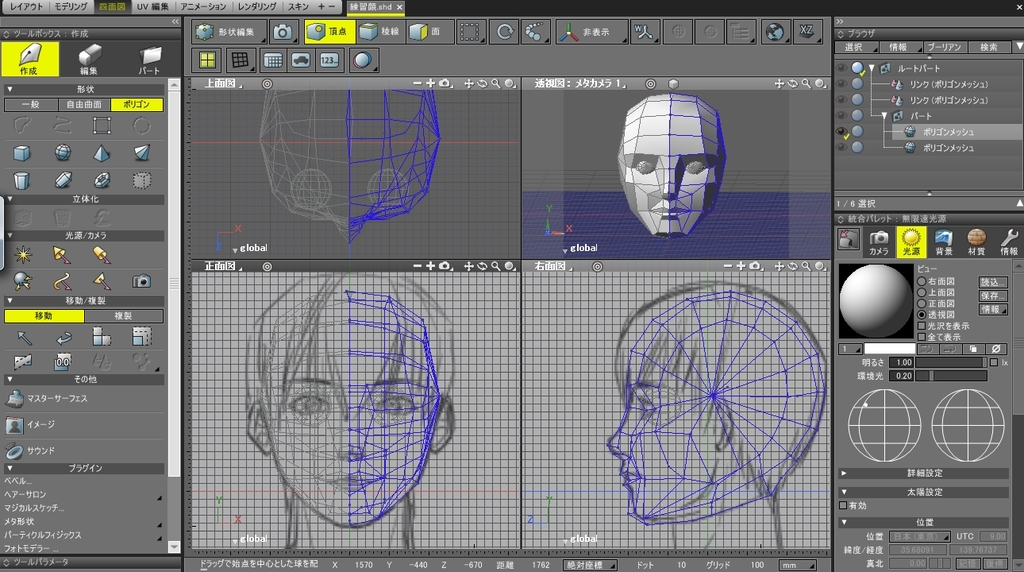Open the 絶対座標 dropdown in status bar
1024x572 pixels.
591,565
